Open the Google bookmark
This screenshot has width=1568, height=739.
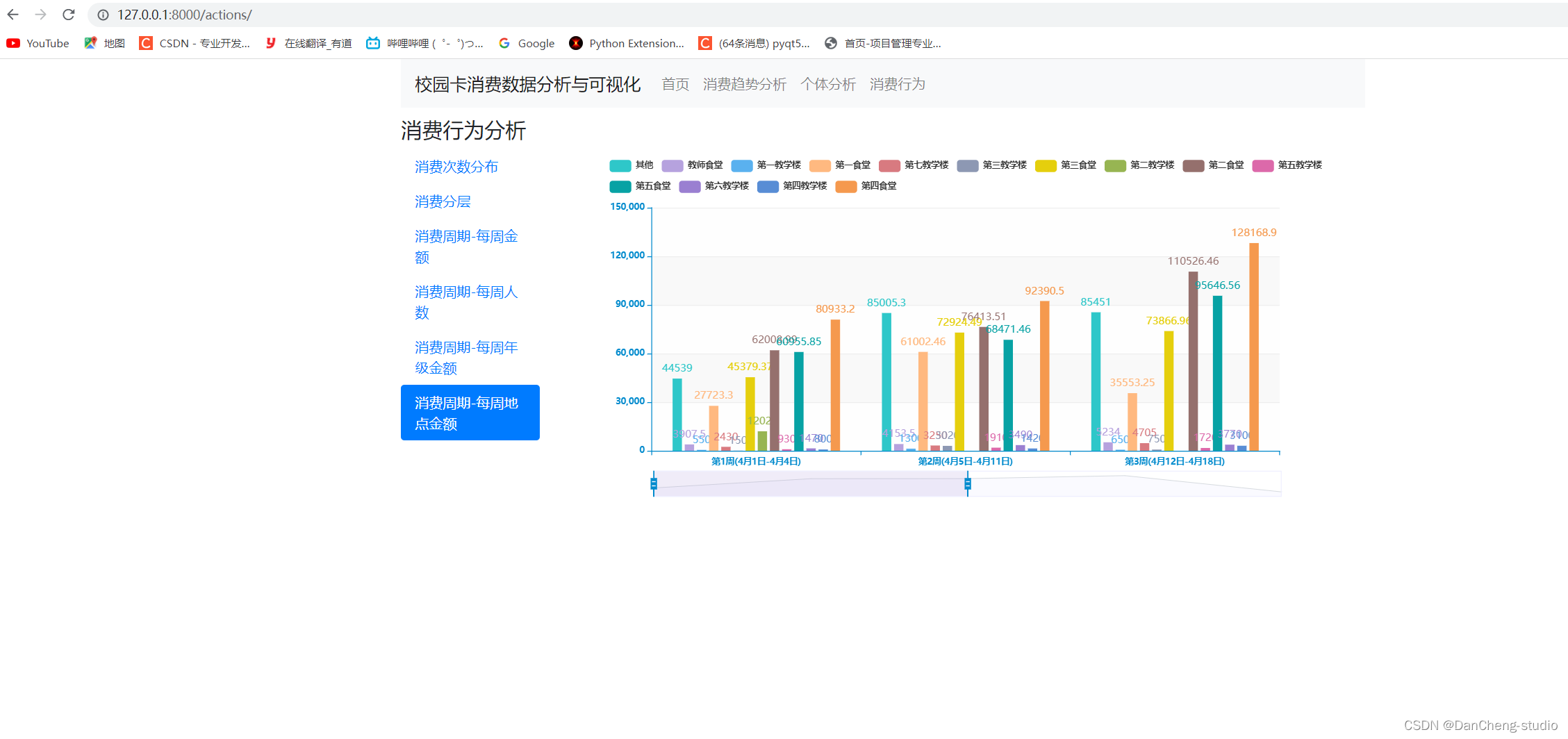point(527,43)
